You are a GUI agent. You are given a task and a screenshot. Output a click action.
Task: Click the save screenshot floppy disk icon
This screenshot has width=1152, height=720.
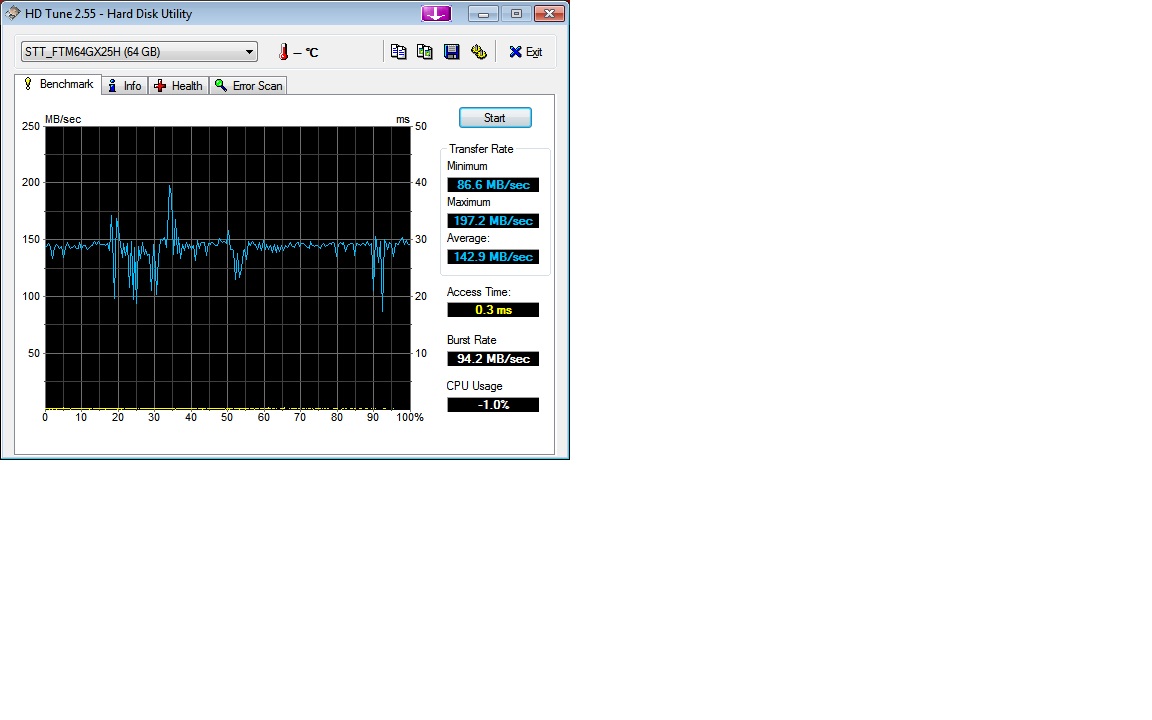[452, 51]
